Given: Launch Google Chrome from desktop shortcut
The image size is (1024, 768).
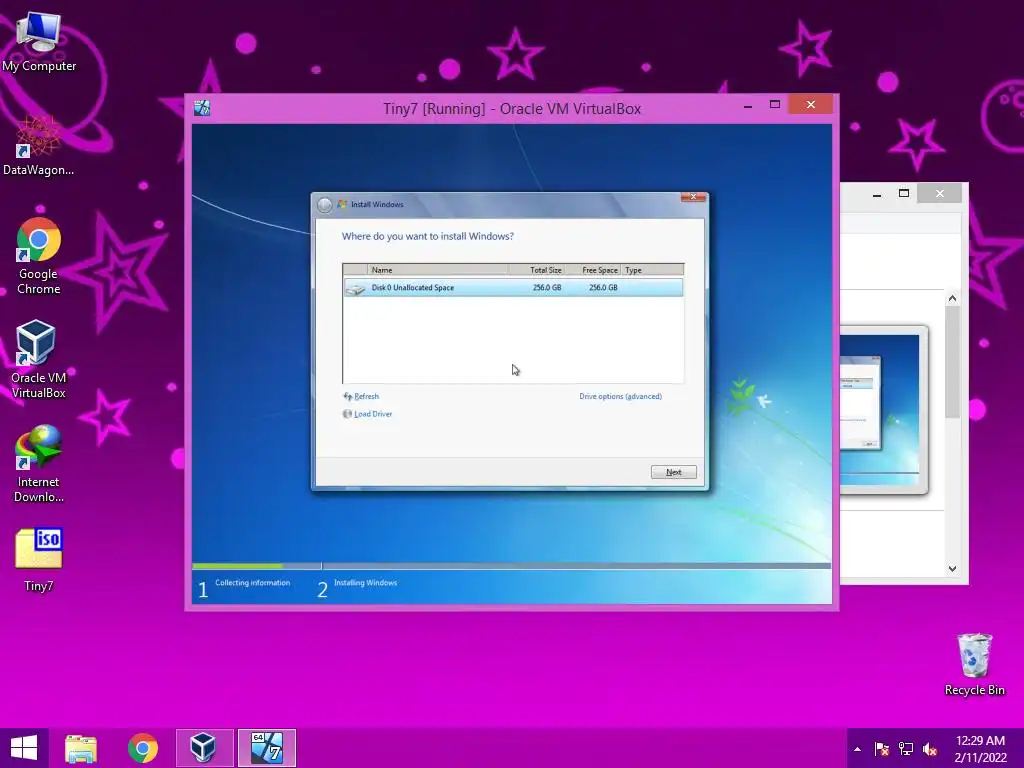Looking at the screenshot, I should click(39, 255).
